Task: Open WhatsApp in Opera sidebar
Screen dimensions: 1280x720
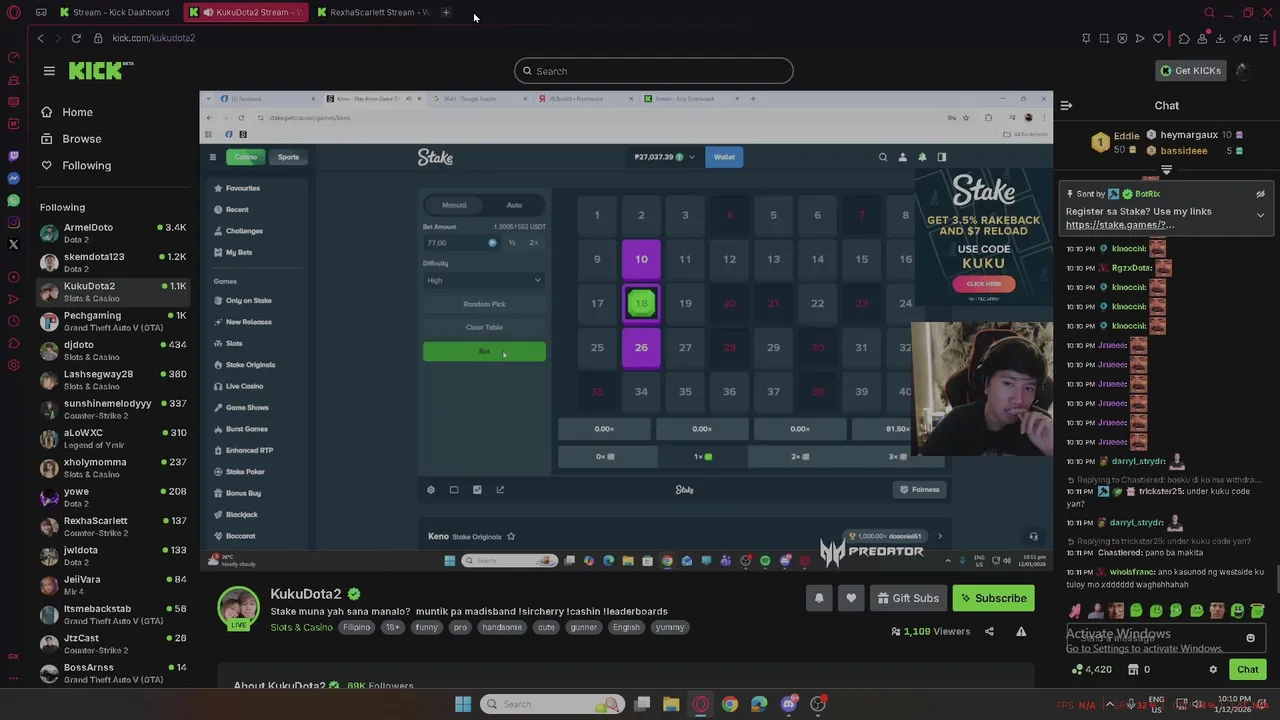Action: pos(13,200)
